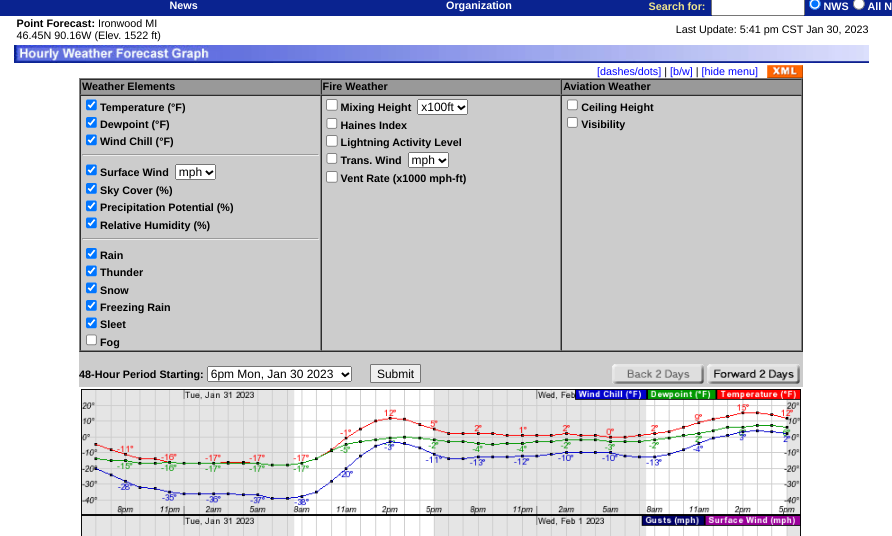Screen dimensions: 892x536
Task: Uncheck the Rain checkbox
Action: (x=92, y=253)
